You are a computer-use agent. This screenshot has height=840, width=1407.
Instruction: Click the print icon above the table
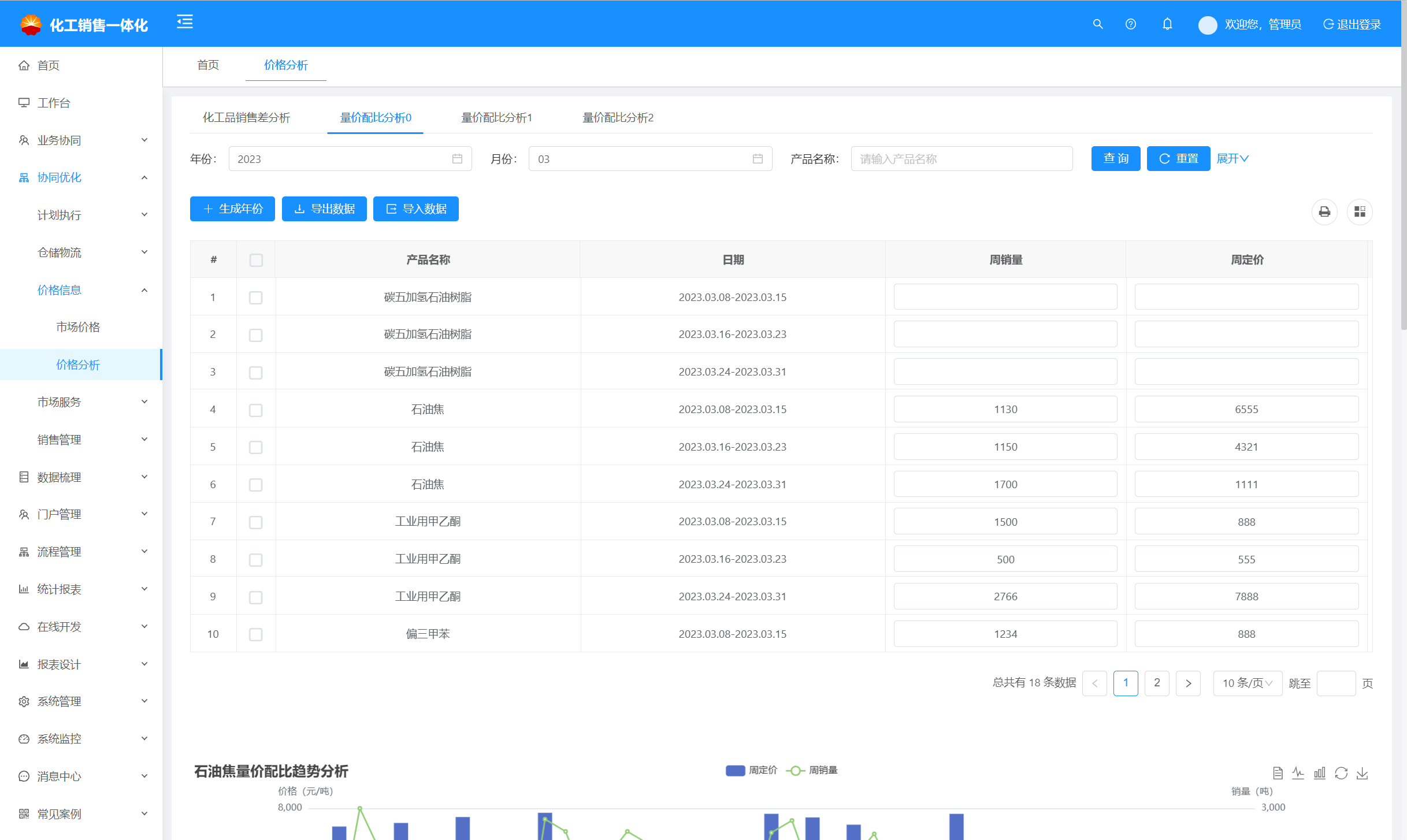tap(1324, 212)
